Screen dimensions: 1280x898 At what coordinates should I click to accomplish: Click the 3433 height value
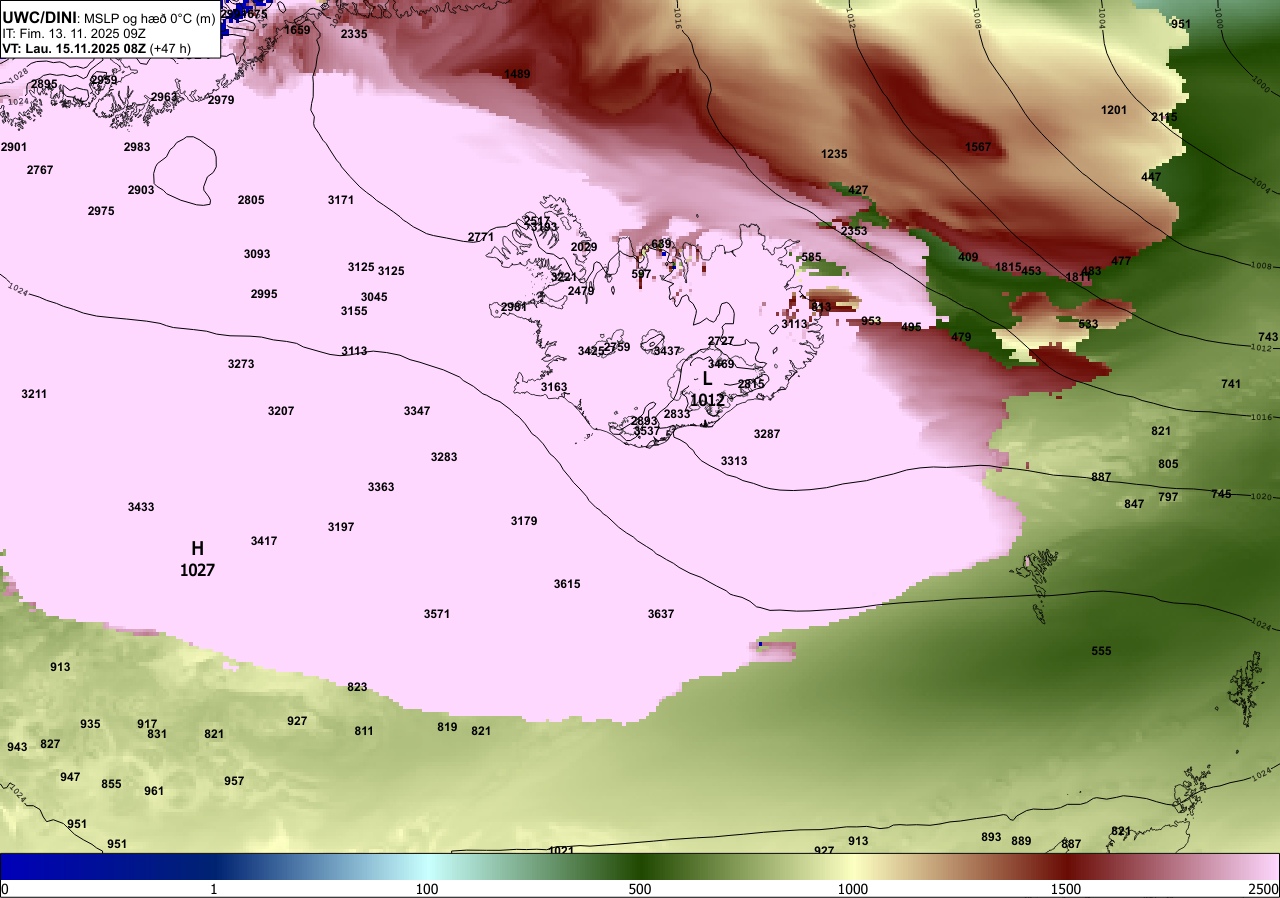tap(141, 507)
